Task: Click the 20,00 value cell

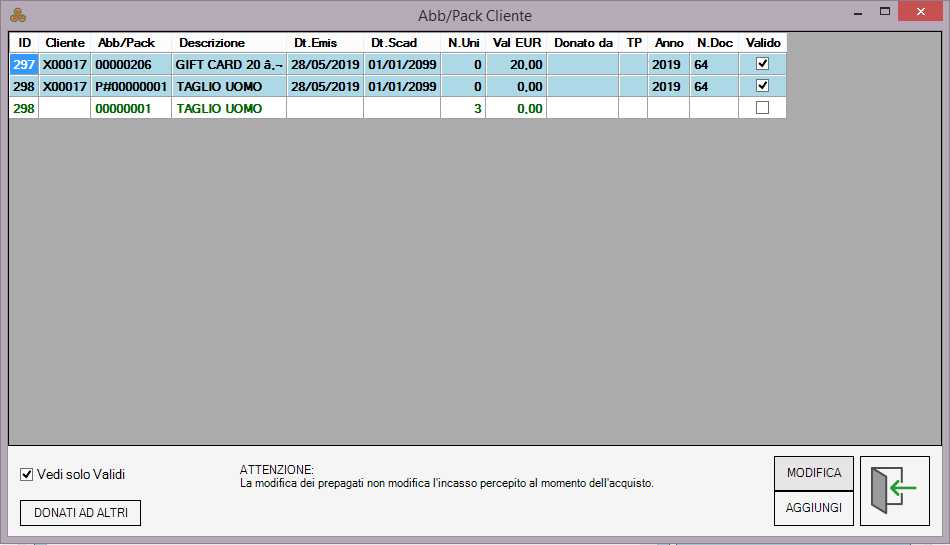Action: (517, 64)
